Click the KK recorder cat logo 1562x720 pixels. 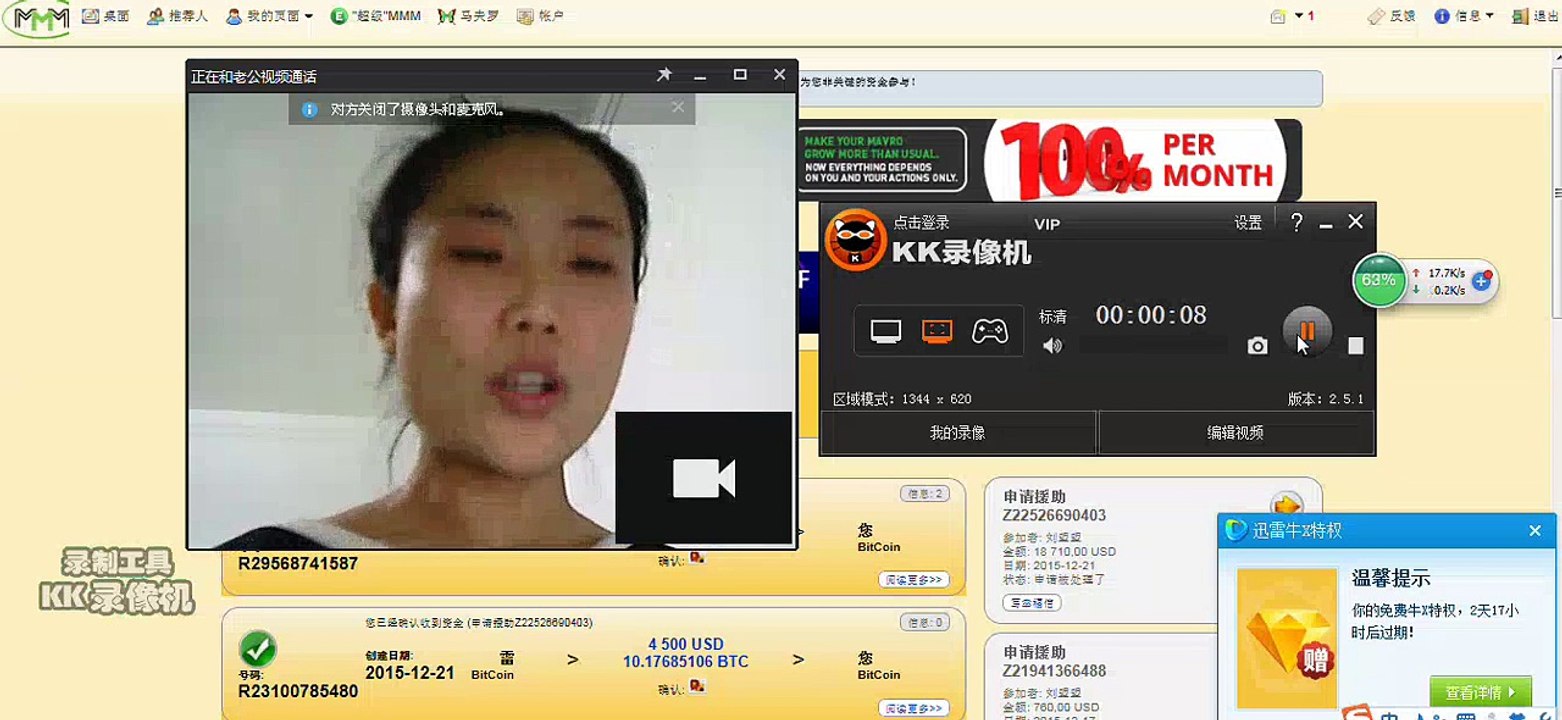click(x=855, y=240)
